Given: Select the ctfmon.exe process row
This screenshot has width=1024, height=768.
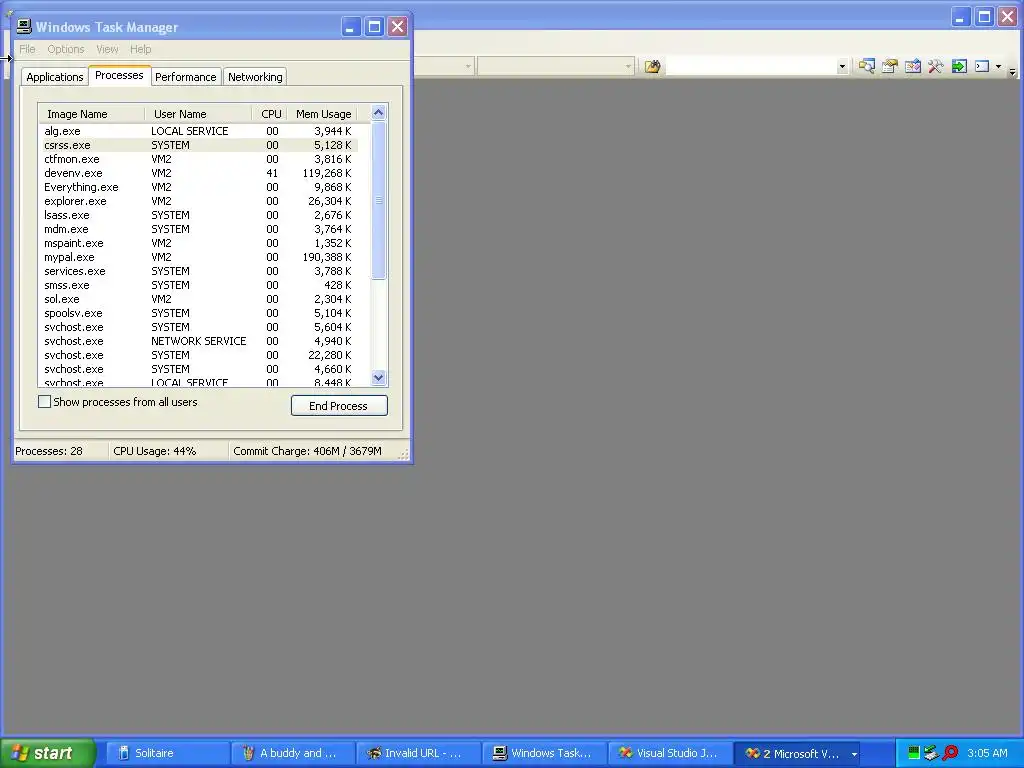Looking at the screenshot, I should (x=199, y=159).
